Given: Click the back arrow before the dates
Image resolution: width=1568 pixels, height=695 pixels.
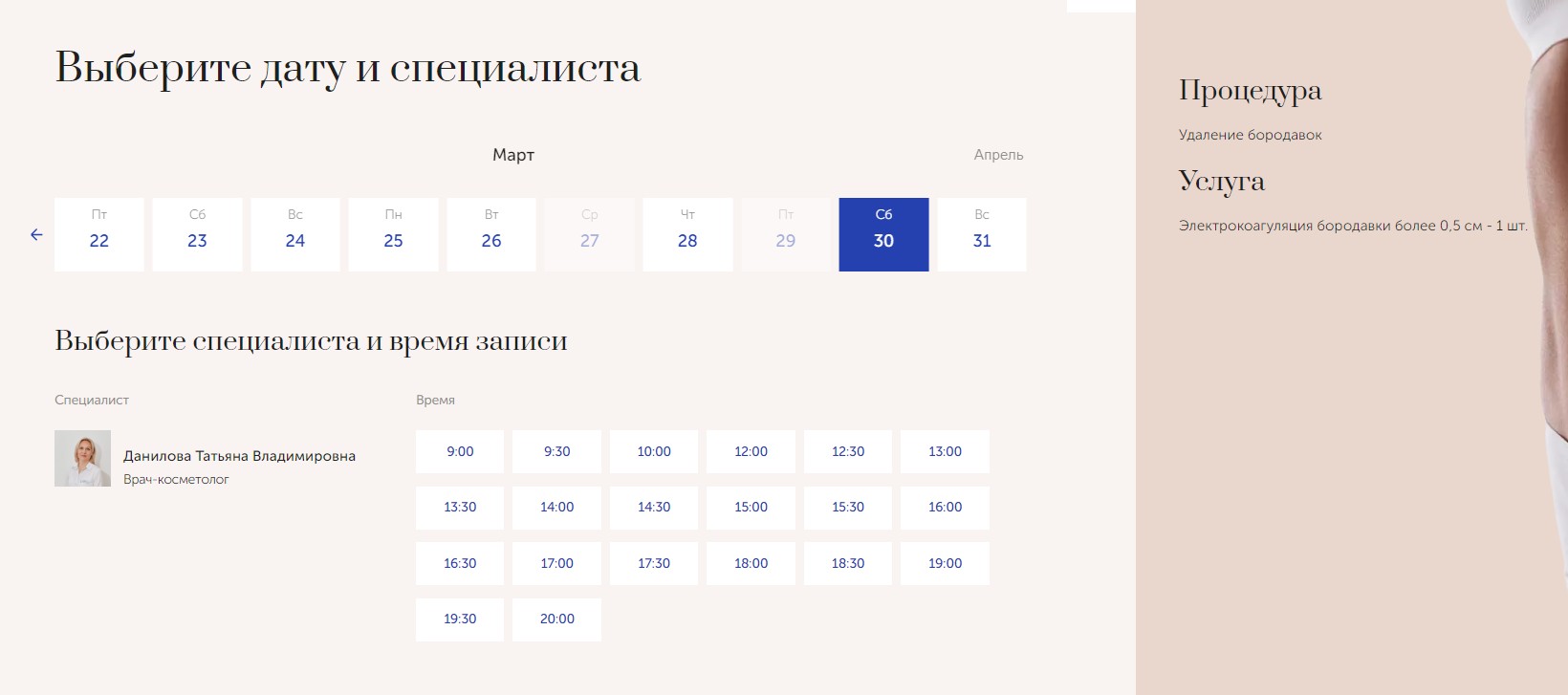Looking at the screenshot, I should 36,234.
